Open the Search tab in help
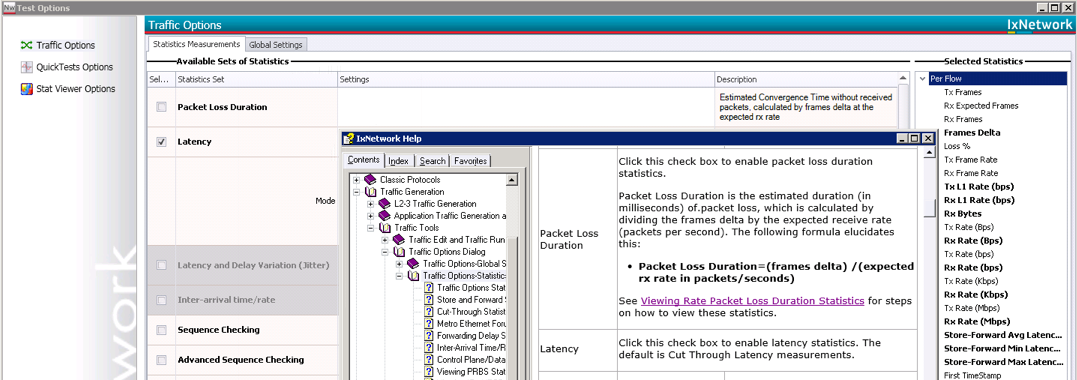Screen dimensions: 1077x380 (x=432, y=161)
